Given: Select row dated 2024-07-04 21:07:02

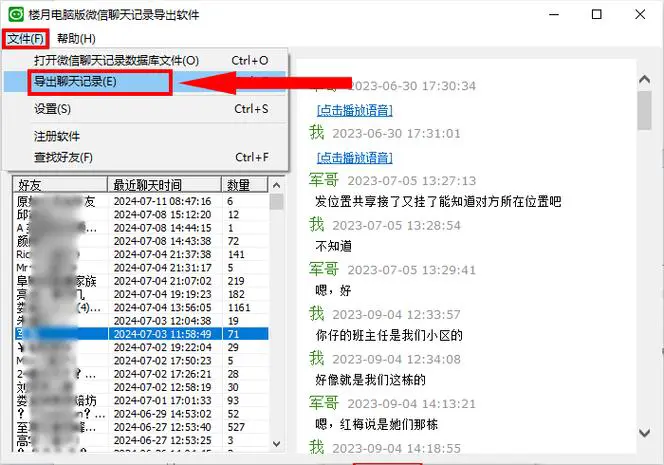Looking at the screenshot, I should [141, 281].
